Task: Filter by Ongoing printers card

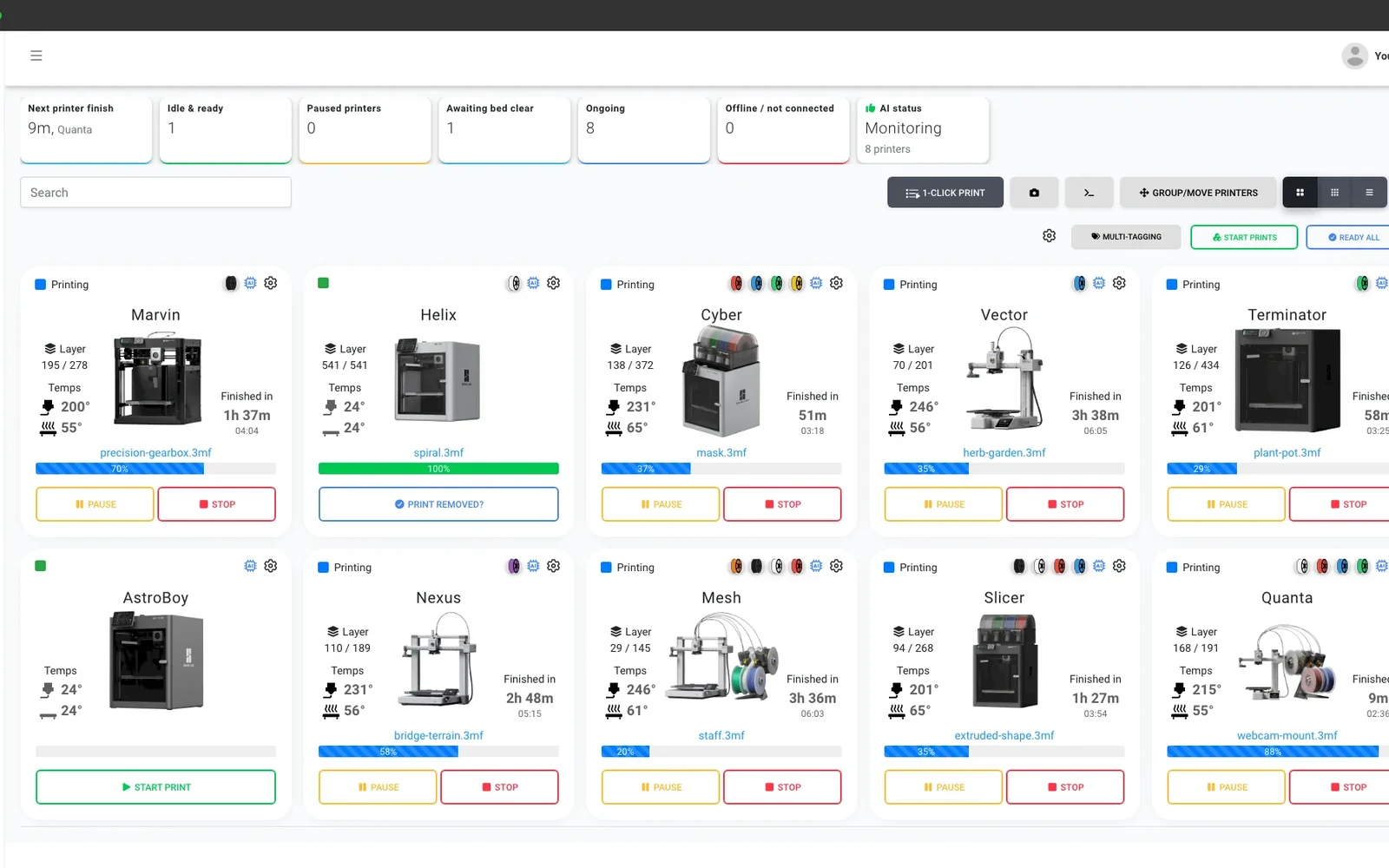Action: [644, 129]
